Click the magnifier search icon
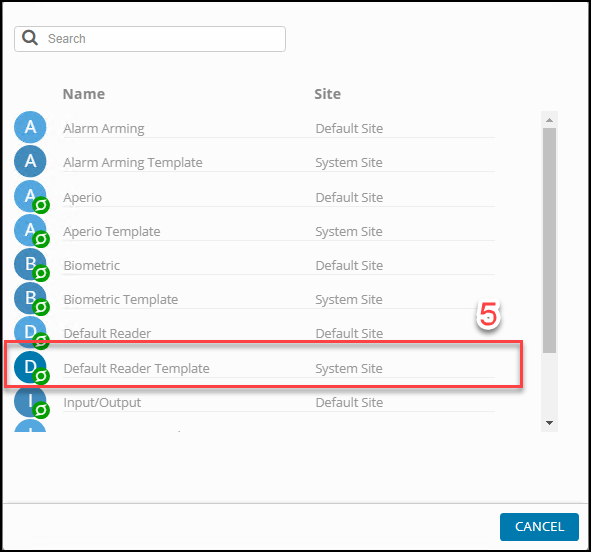Image resolution: width=591 pixels, height=552 pixels. [30, 38]
